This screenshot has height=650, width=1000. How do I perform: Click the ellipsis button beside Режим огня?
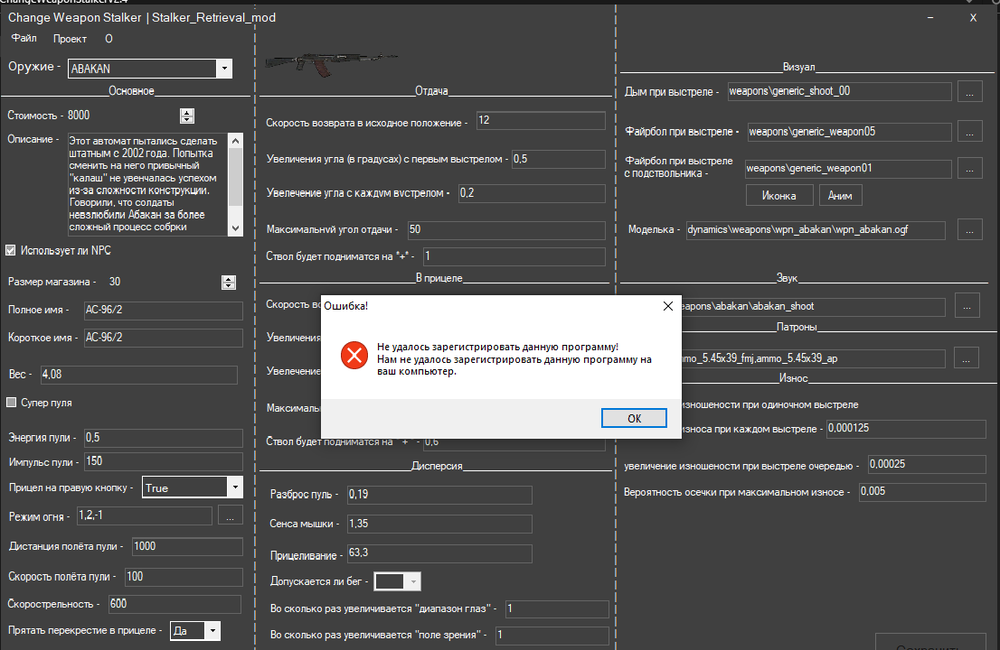[229, 515]
